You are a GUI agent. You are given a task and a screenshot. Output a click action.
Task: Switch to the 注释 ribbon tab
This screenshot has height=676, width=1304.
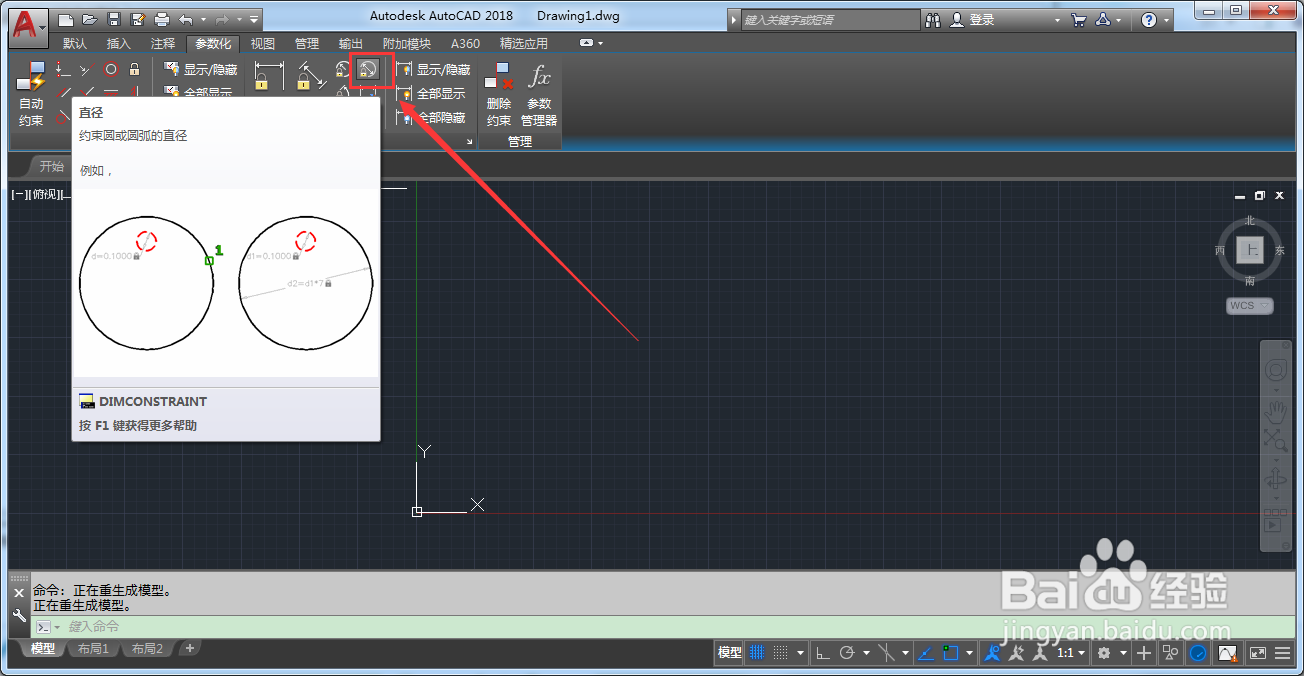pyautogui.click(x=163, y=43)
